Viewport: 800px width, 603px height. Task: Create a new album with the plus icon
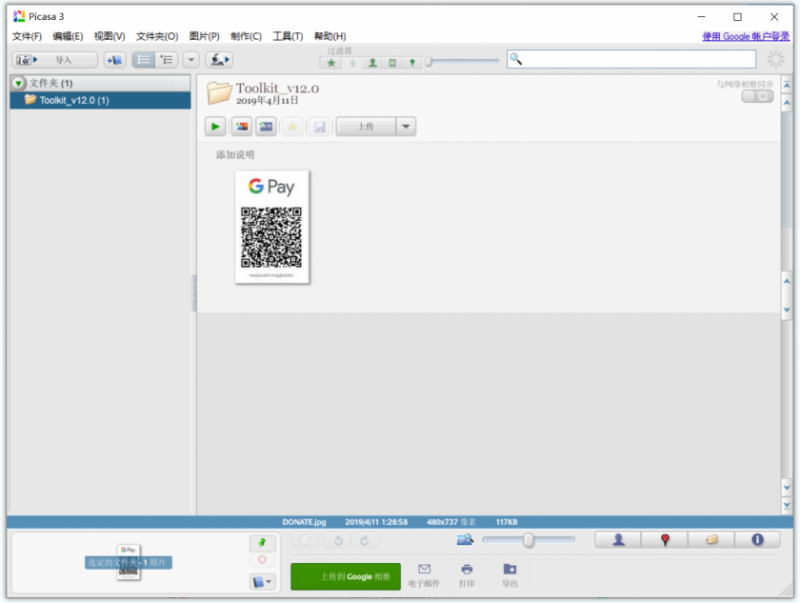pos(115,60)
